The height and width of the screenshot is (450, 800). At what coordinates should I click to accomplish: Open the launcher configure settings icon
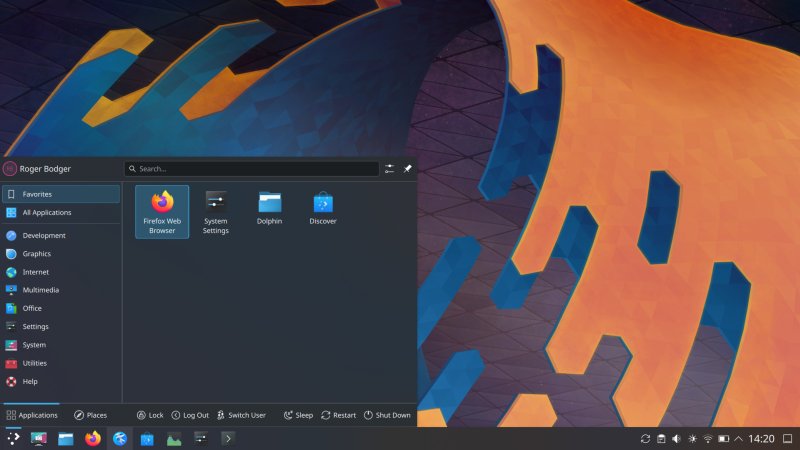click(x=389, y=169)
